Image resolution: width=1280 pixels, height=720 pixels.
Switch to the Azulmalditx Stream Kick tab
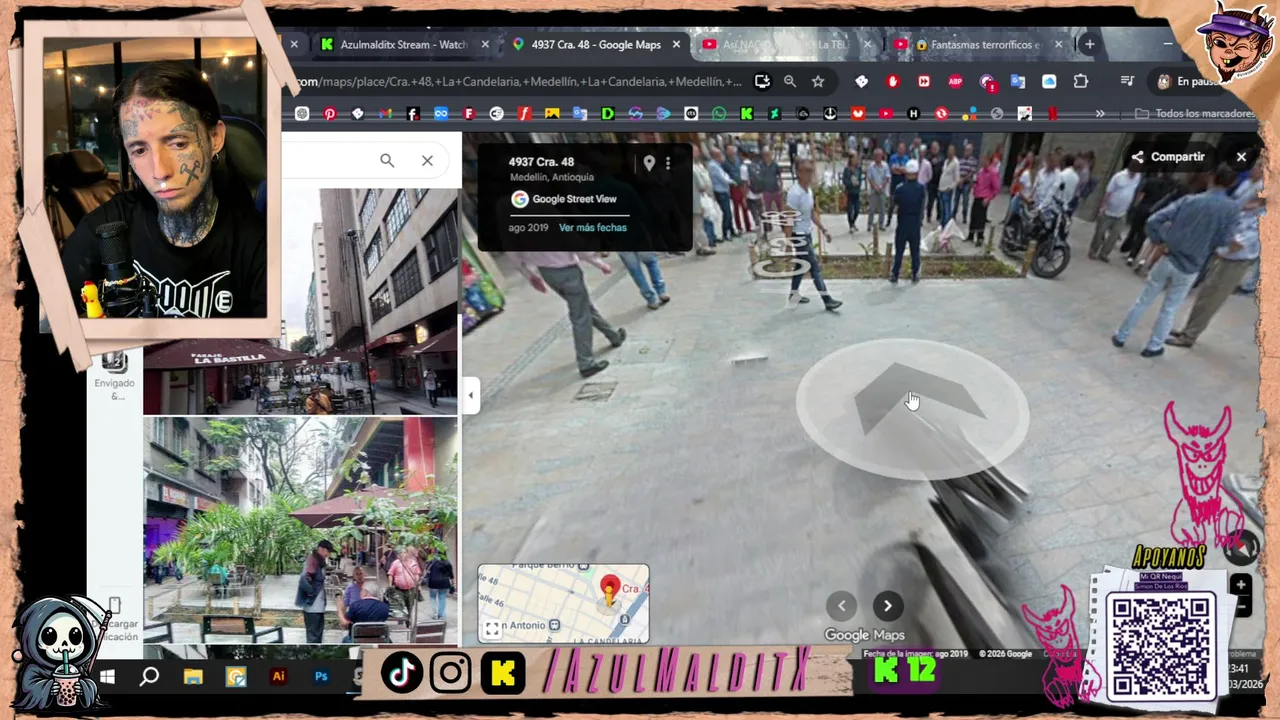(x=404, y=44)
